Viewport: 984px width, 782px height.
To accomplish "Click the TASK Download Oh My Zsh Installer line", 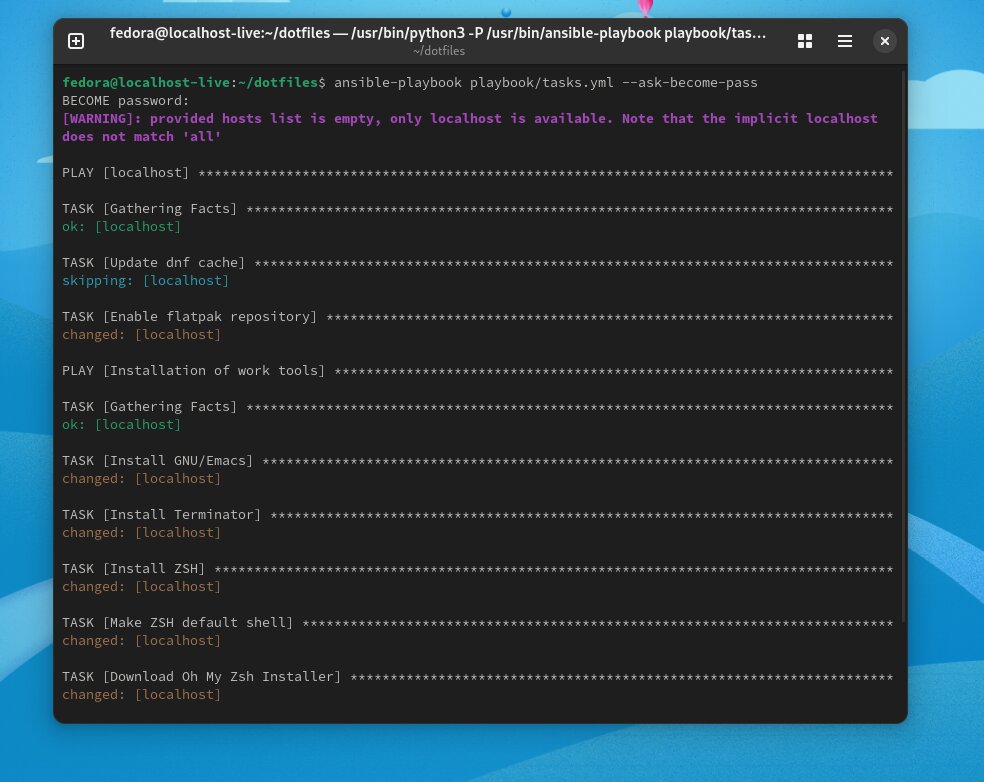I will [200, 676].
